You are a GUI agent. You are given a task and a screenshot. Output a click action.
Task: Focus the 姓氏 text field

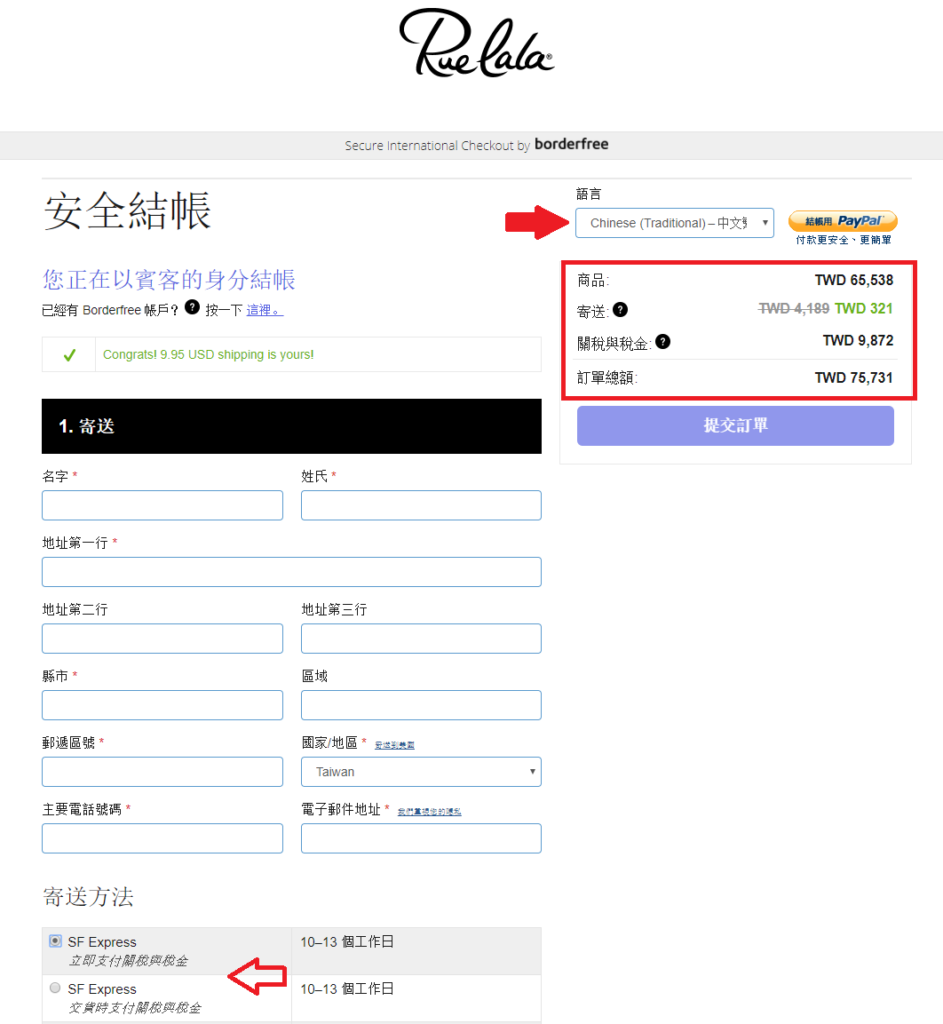(421, 505)
